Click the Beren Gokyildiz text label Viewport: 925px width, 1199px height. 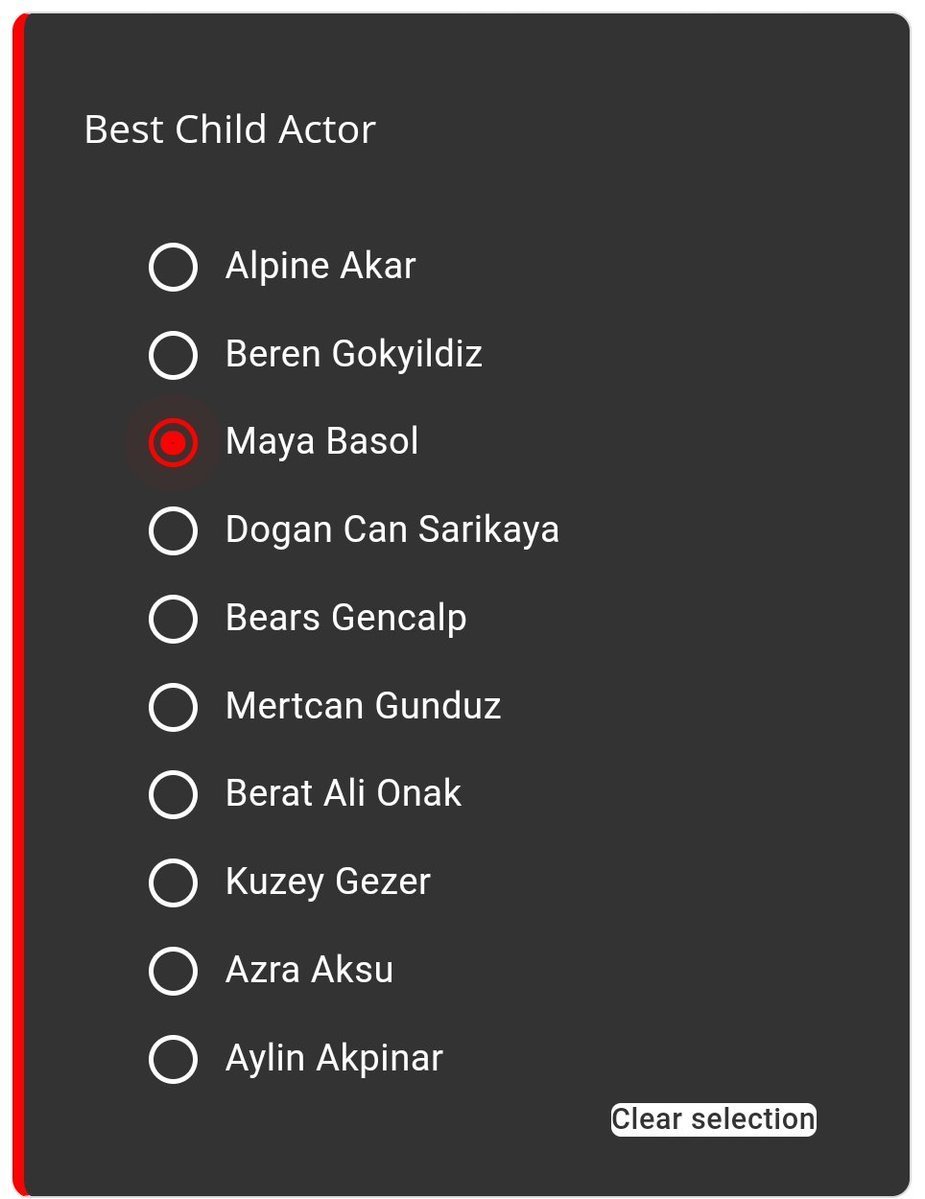click(354, 354)
